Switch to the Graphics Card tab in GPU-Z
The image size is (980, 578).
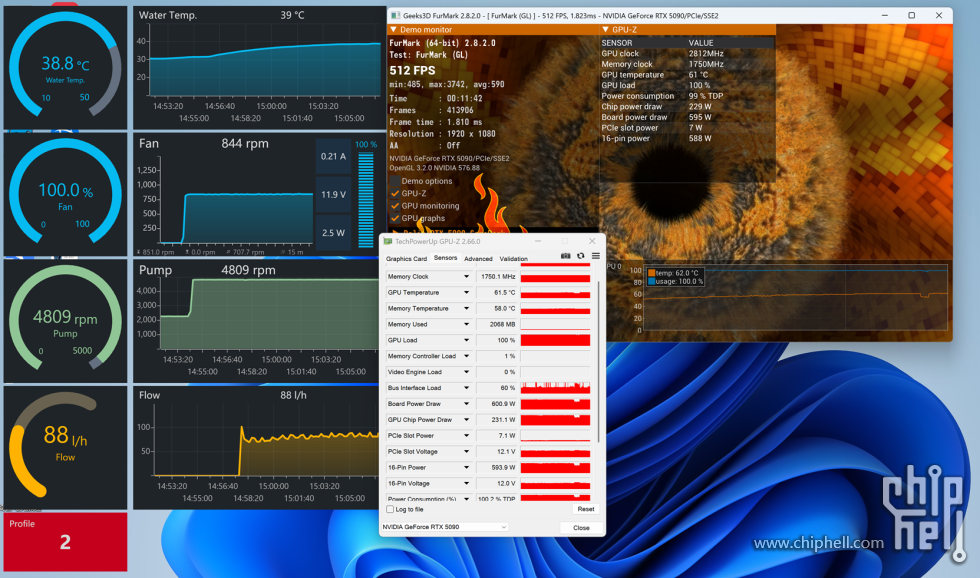click(x=406, y=259)
